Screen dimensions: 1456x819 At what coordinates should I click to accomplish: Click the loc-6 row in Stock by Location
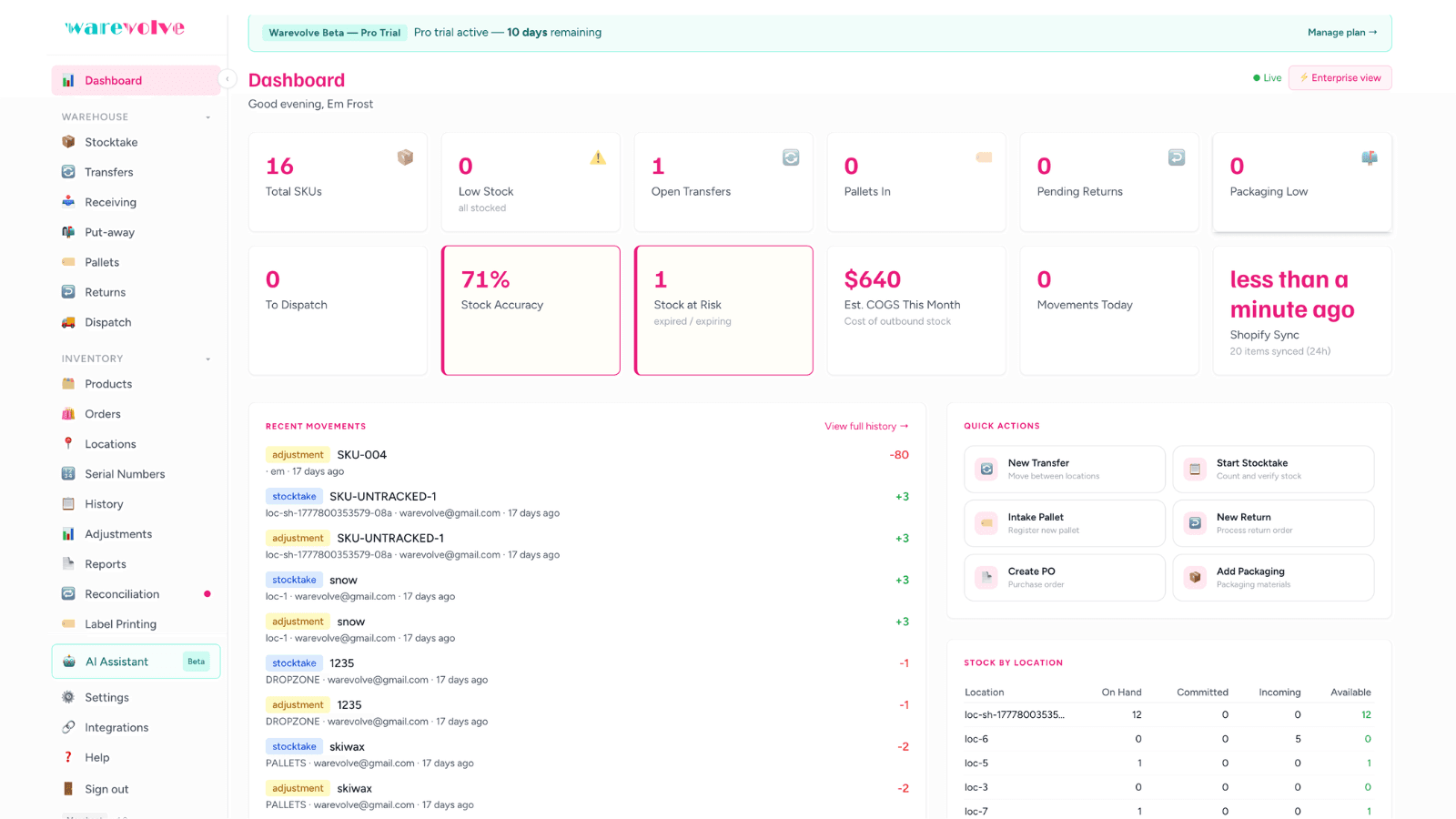tap(1168, 739)
